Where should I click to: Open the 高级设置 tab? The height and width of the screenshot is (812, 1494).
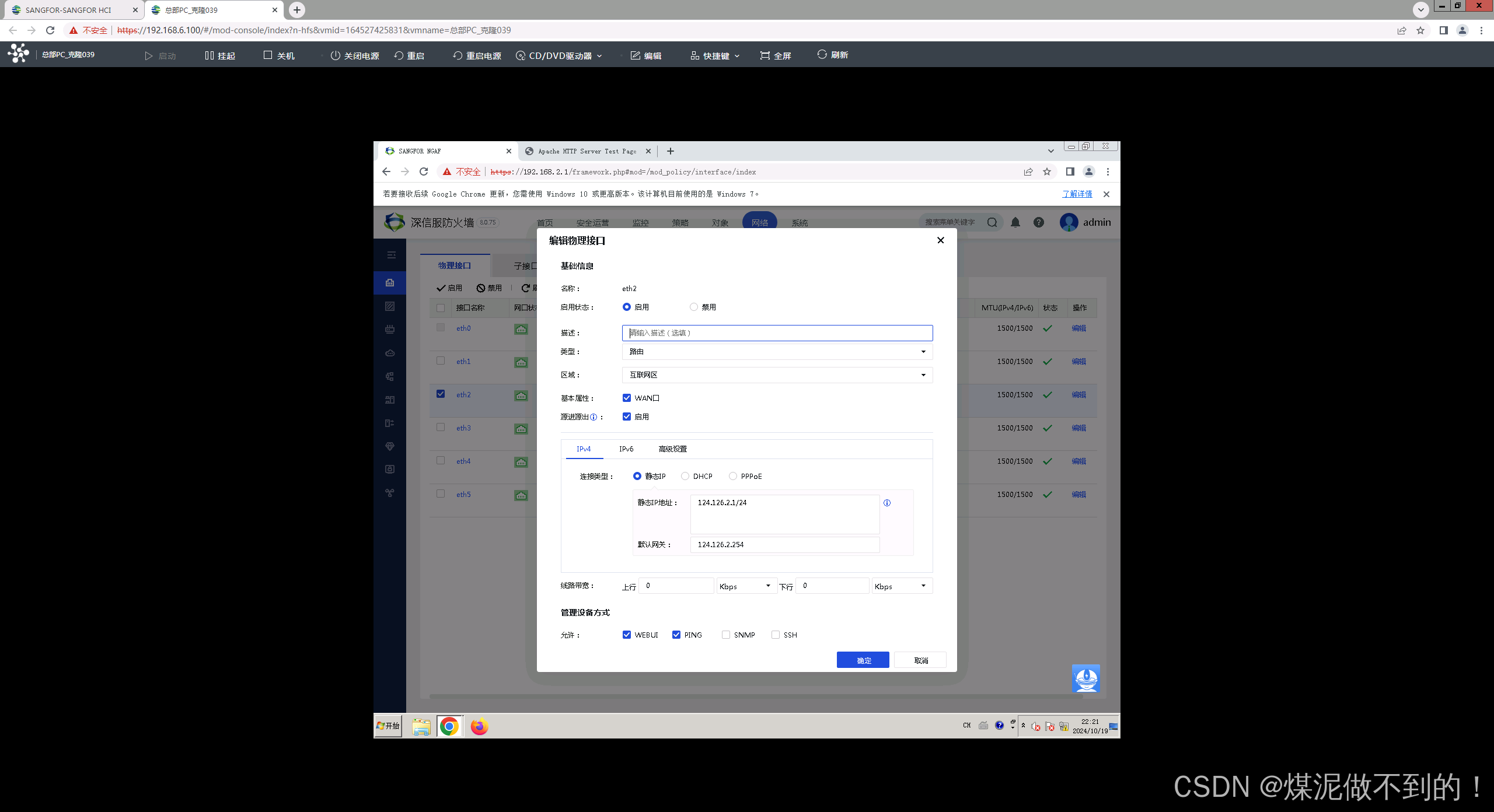(x=672, y=449)
